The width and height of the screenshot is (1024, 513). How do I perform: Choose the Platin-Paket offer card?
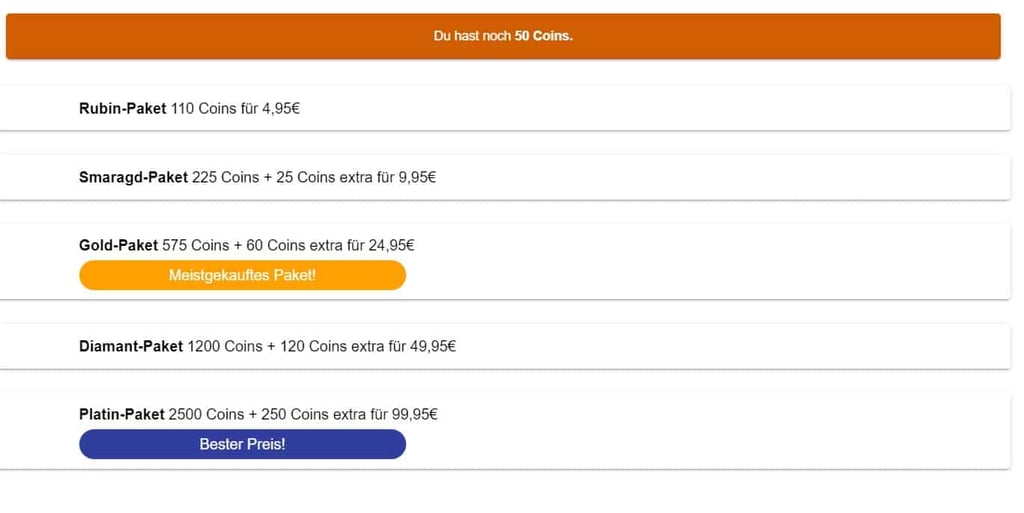505,430
